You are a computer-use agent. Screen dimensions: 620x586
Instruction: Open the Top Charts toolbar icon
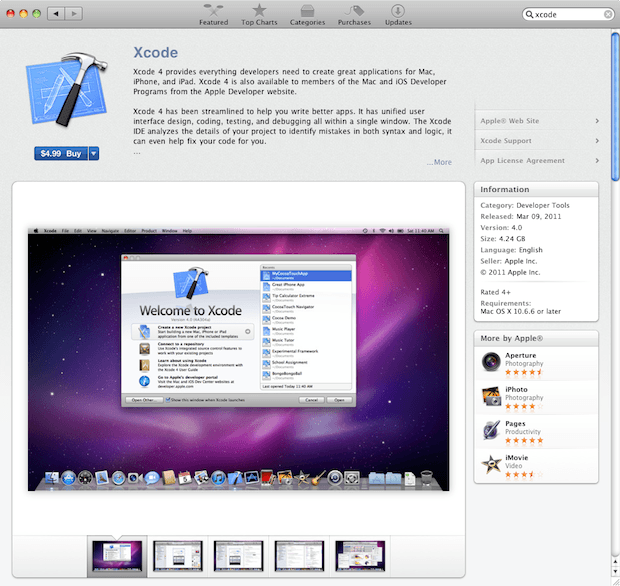[260, 11]
